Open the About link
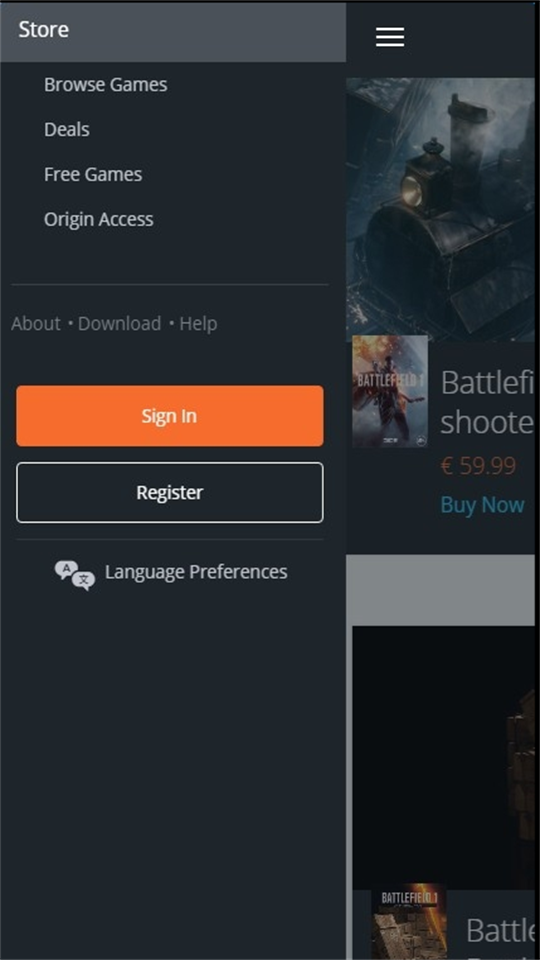 tap(36, 323)
